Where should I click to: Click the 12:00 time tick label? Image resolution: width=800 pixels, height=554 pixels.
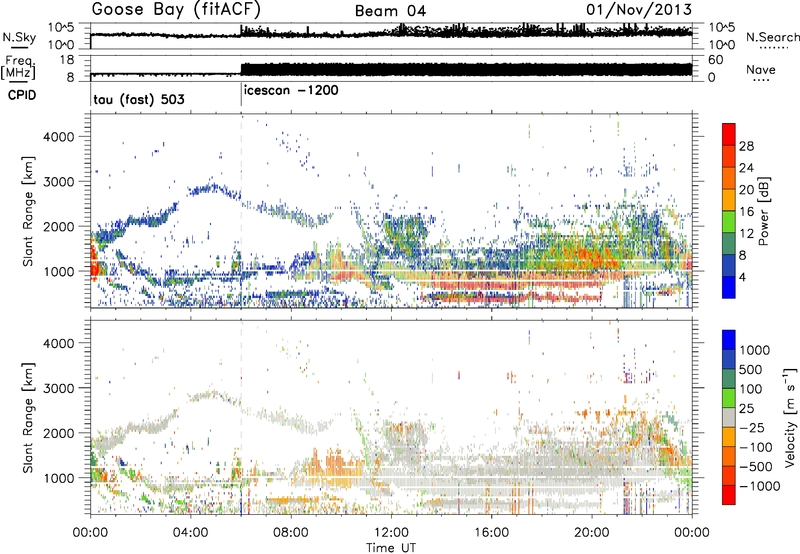tap(391, 533)
